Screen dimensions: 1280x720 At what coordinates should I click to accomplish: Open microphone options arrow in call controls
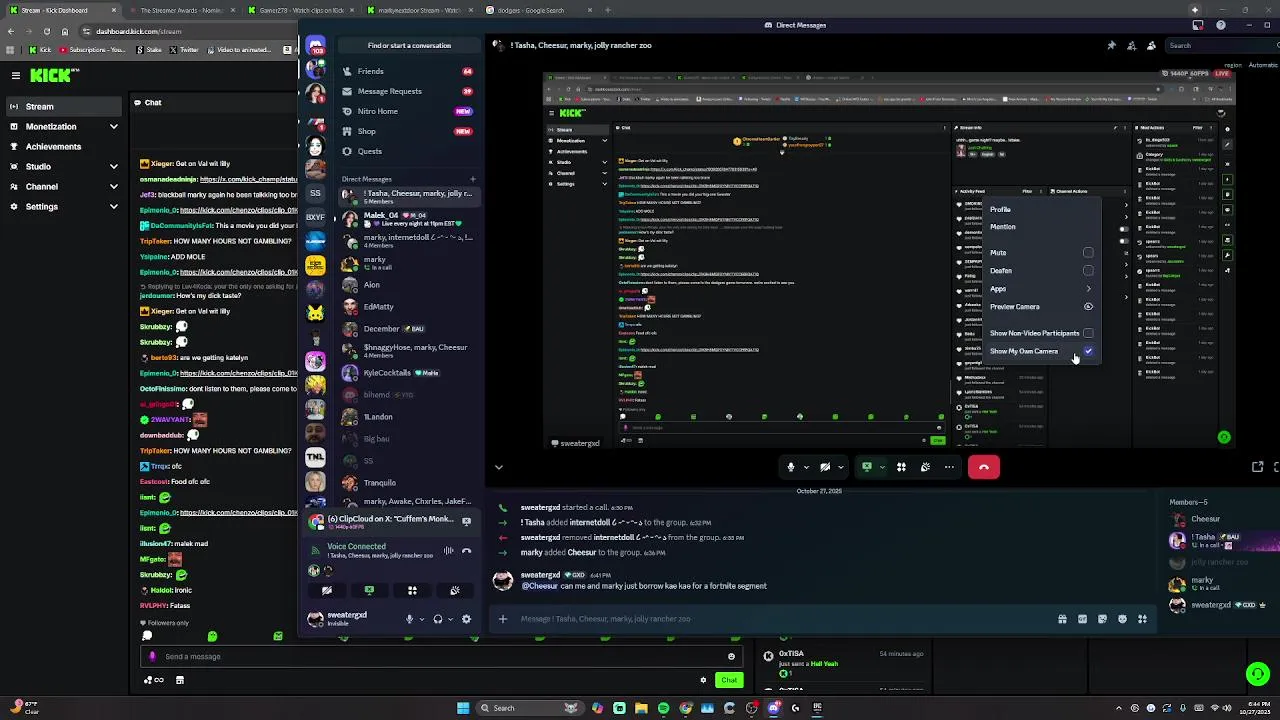[x=805, y=467]
